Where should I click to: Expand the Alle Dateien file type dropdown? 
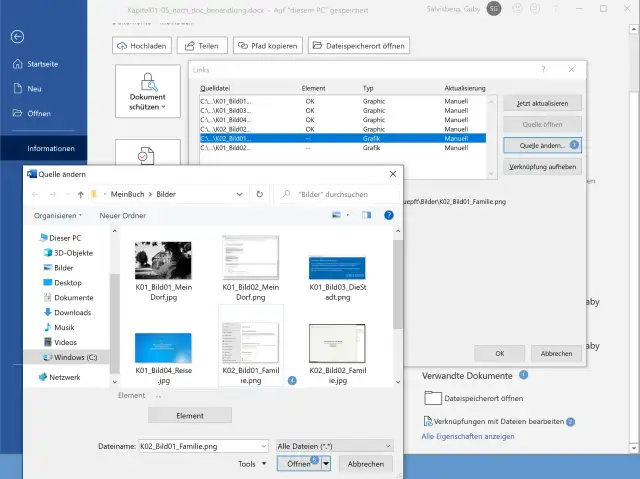pos(335,445)
